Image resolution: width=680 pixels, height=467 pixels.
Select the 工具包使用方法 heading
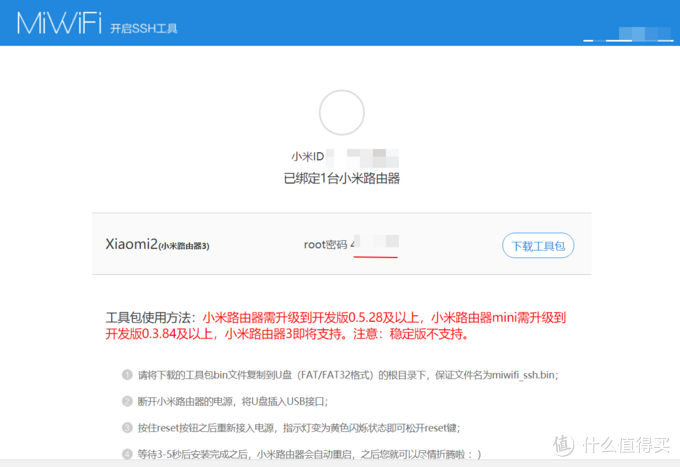point(151,318)
